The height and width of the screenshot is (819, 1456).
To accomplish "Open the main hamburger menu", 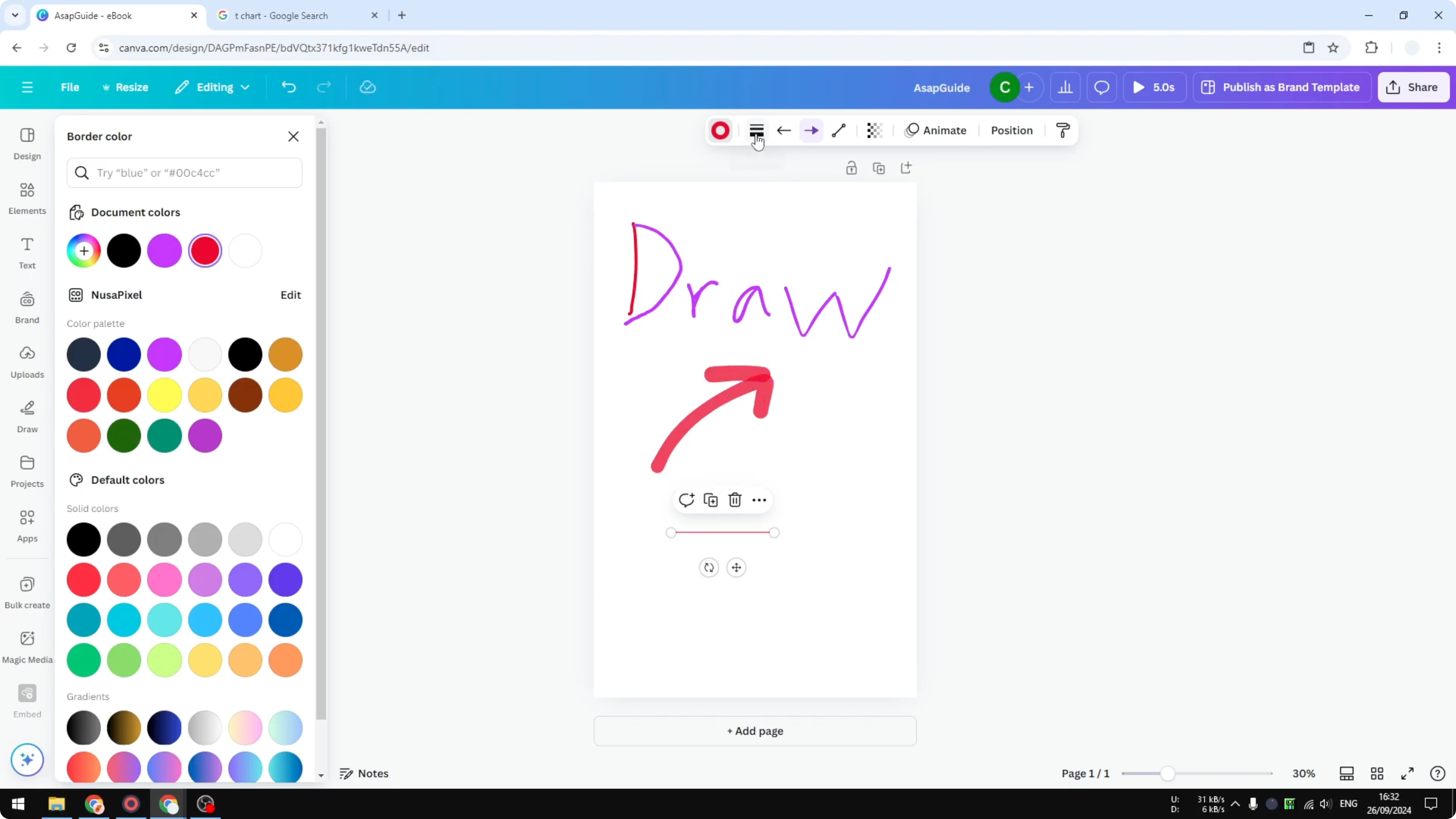I will (x=27, y=87).
